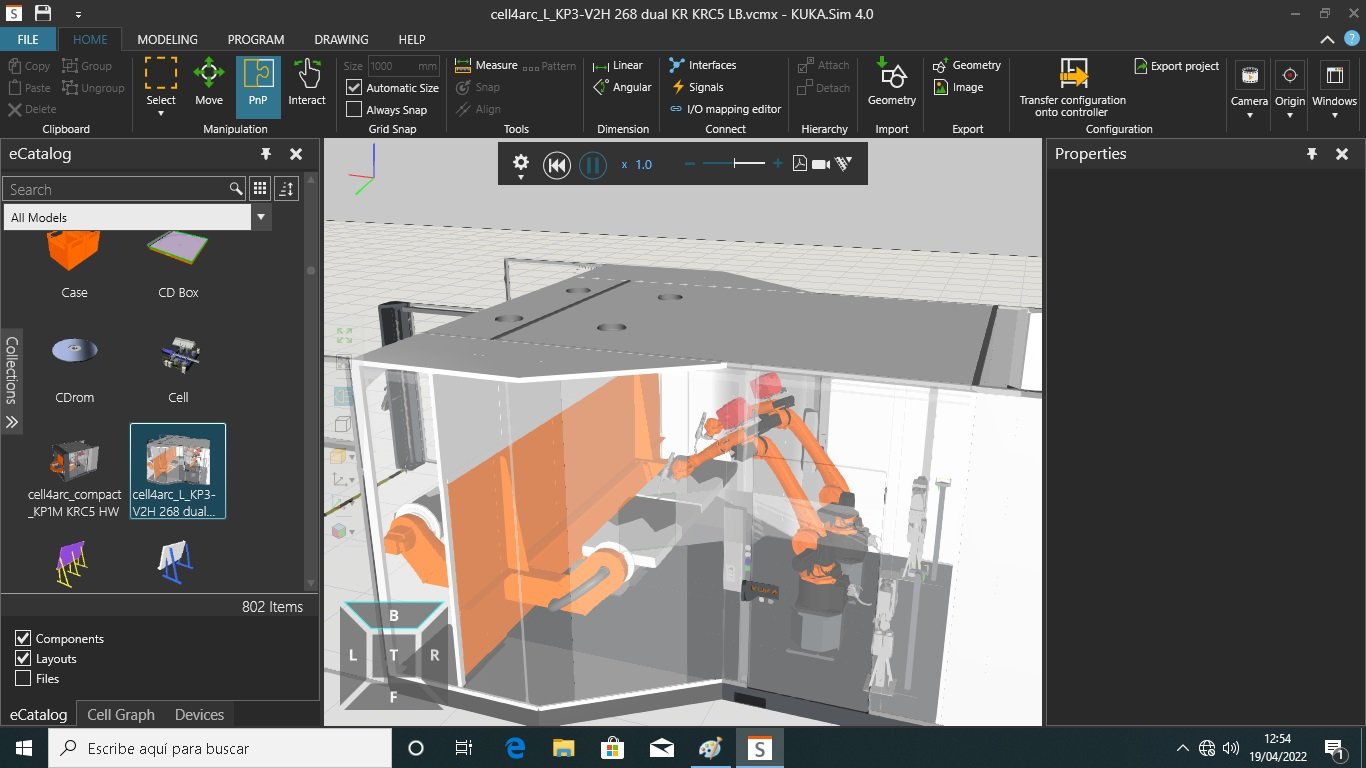1366x768 pixels.
Task: Open the Select tool dropdown
Action: click(161, 113)
